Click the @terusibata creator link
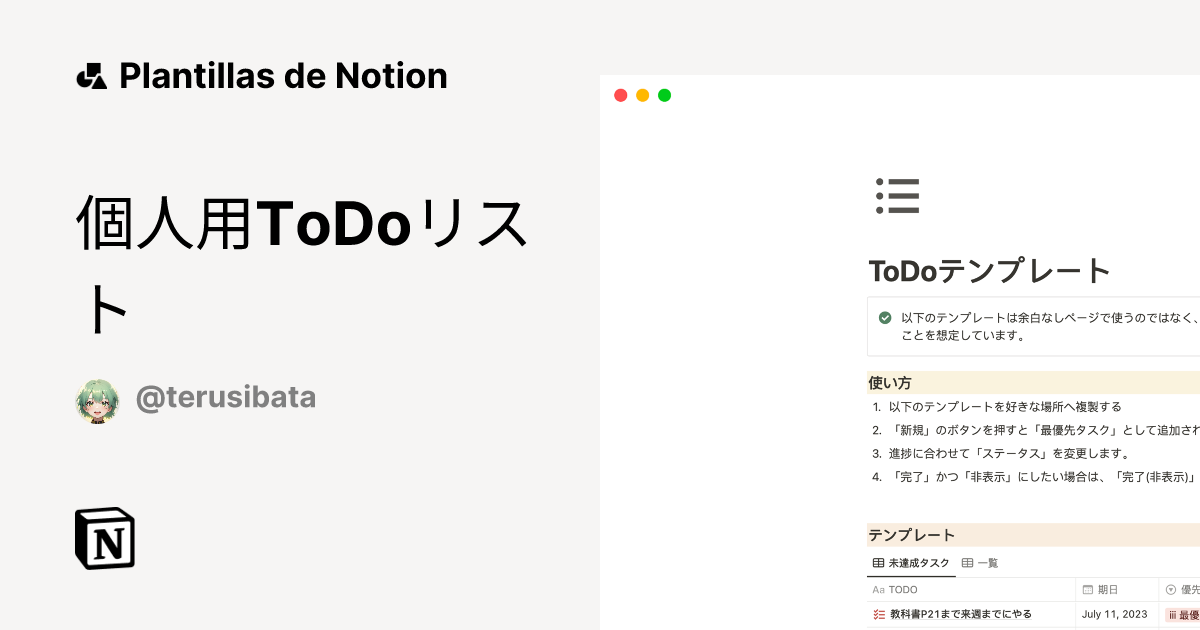This screenshot has width=1200, height=630. click(225, 397)
